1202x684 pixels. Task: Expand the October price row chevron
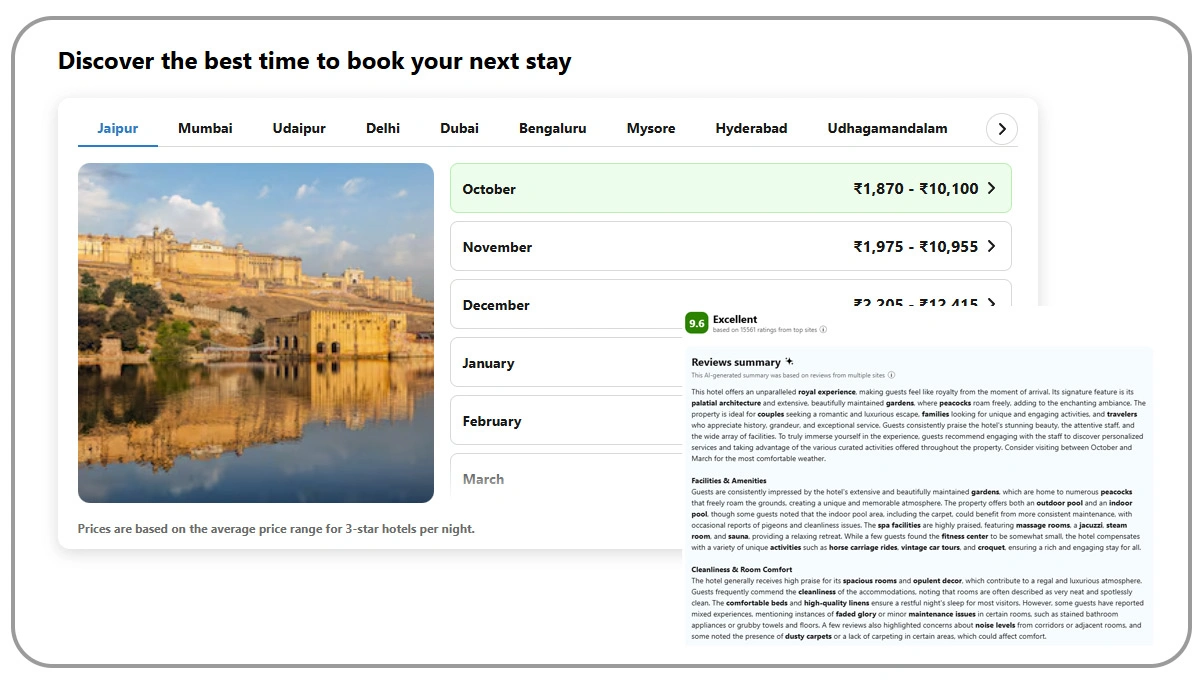[992, 188]
